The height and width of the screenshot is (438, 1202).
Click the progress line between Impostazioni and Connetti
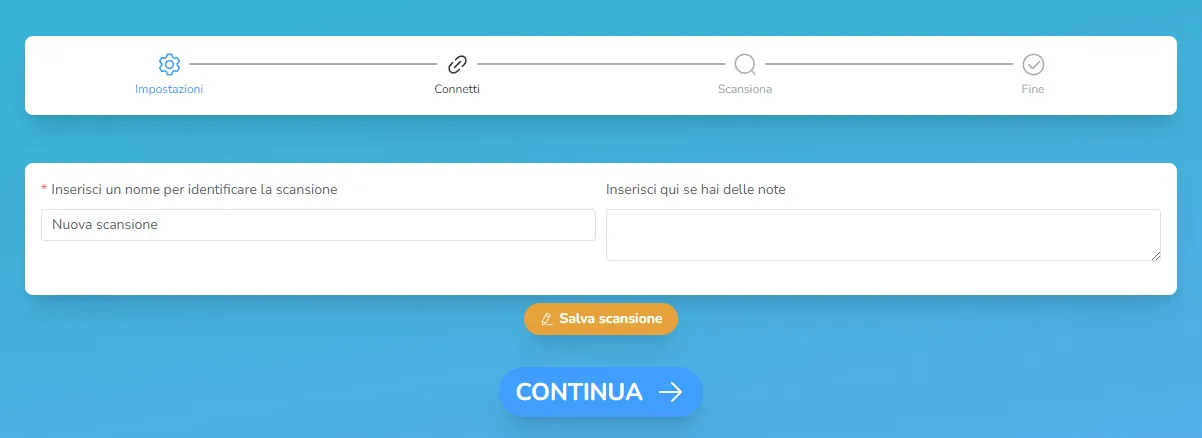point(313,65)
